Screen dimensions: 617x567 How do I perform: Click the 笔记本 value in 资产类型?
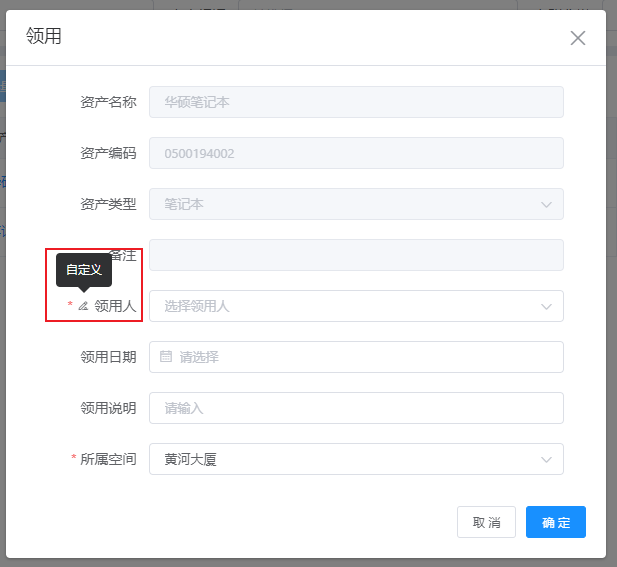click(184, 204)
